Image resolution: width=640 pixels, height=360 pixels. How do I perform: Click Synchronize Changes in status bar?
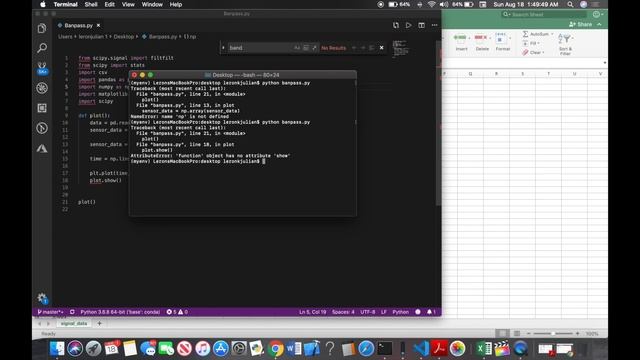(72, 312)
